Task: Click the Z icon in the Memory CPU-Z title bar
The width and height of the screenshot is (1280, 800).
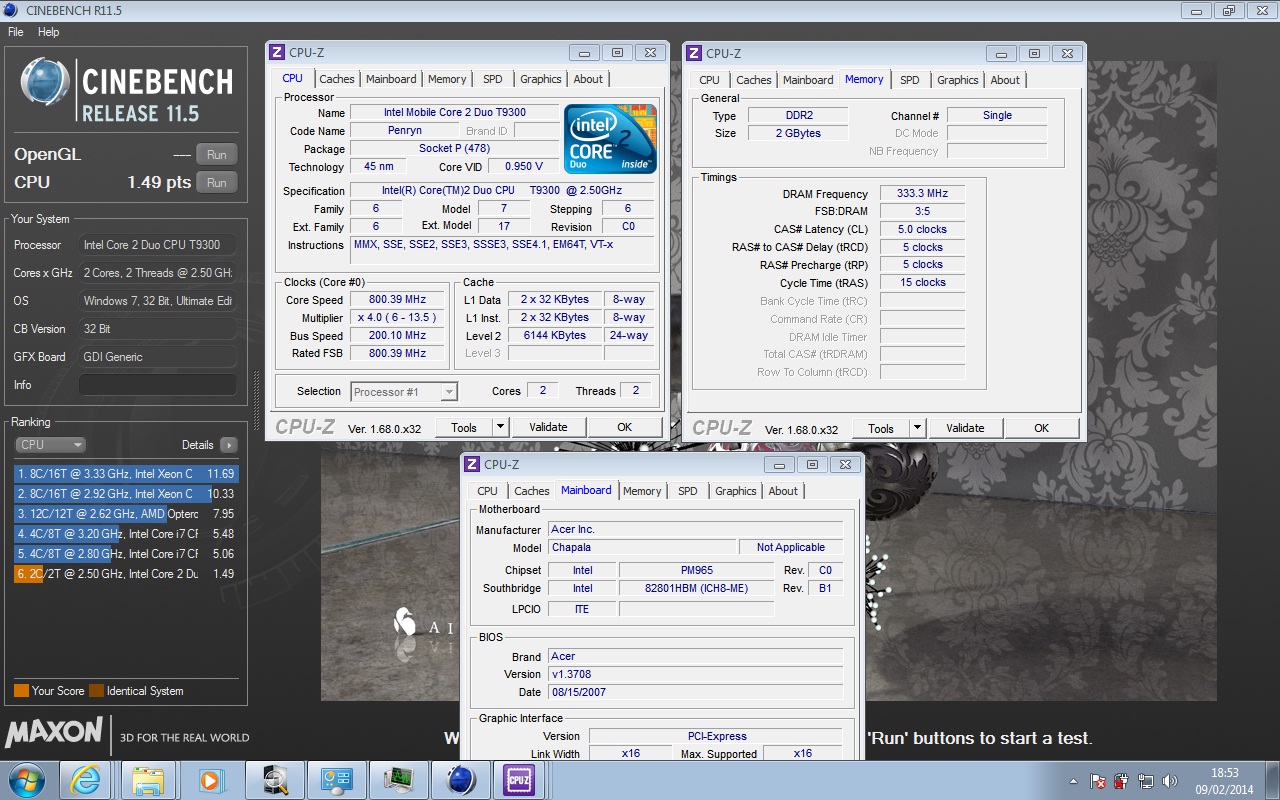Action: tap(694, 53)
